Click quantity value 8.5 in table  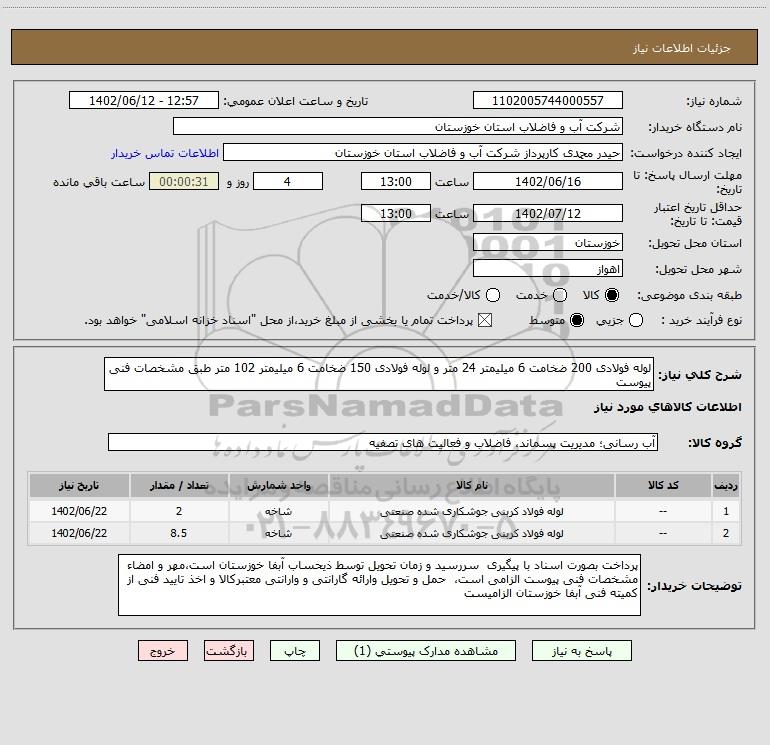tap(179, 533)
